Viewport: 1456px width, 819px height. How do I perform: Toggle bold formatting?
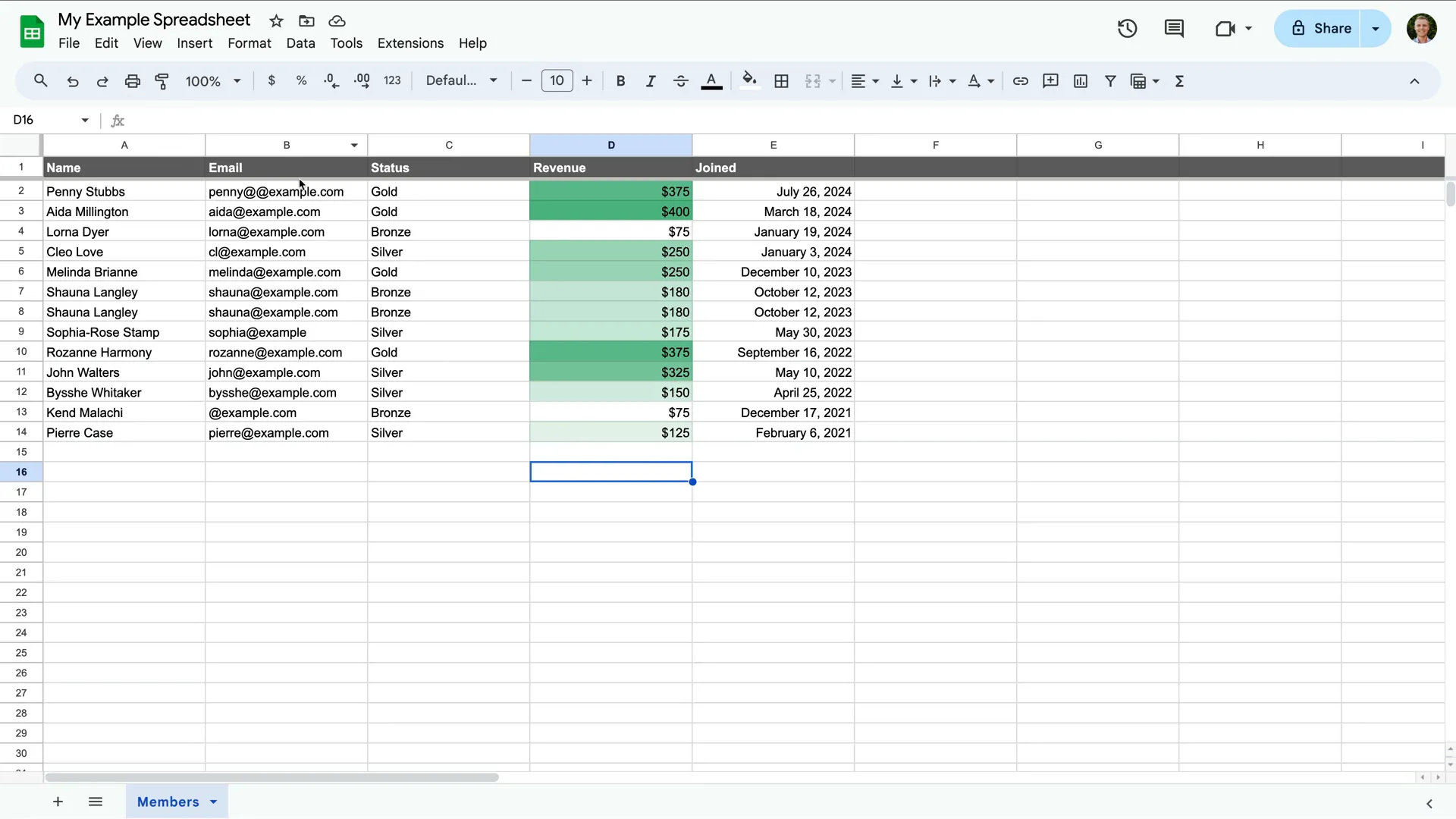620,80
